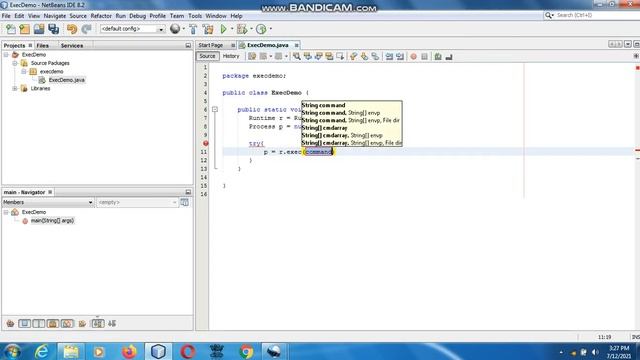Click the Find Next Occurrence icon
640x360 pixels.
(x=318, y=57)
